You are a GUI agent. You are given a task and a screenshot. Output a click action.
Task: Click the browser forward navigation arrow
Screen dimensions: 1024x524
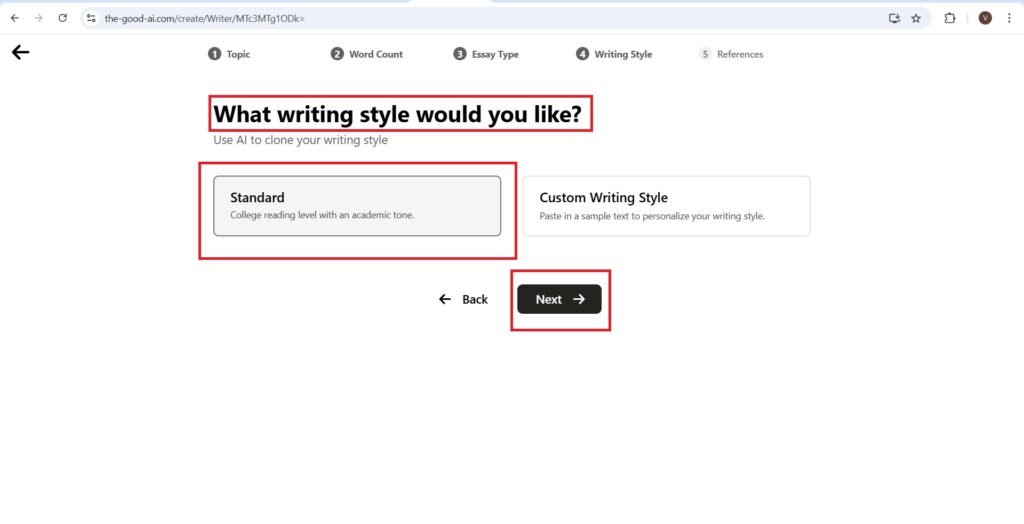coord(39,18)
